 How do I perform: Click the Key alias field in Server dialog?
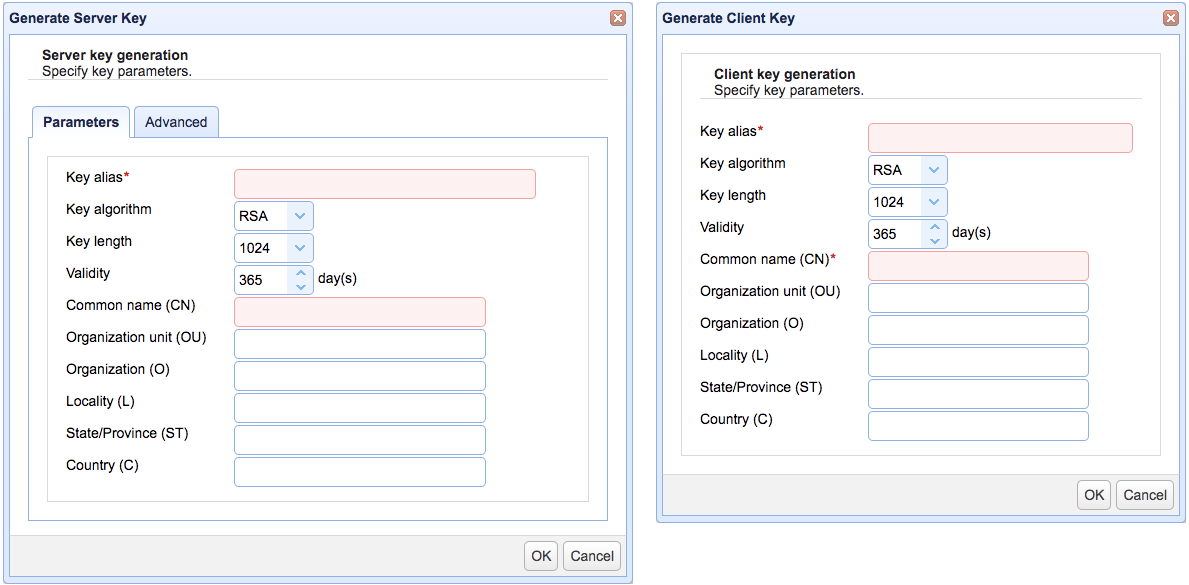384,183
